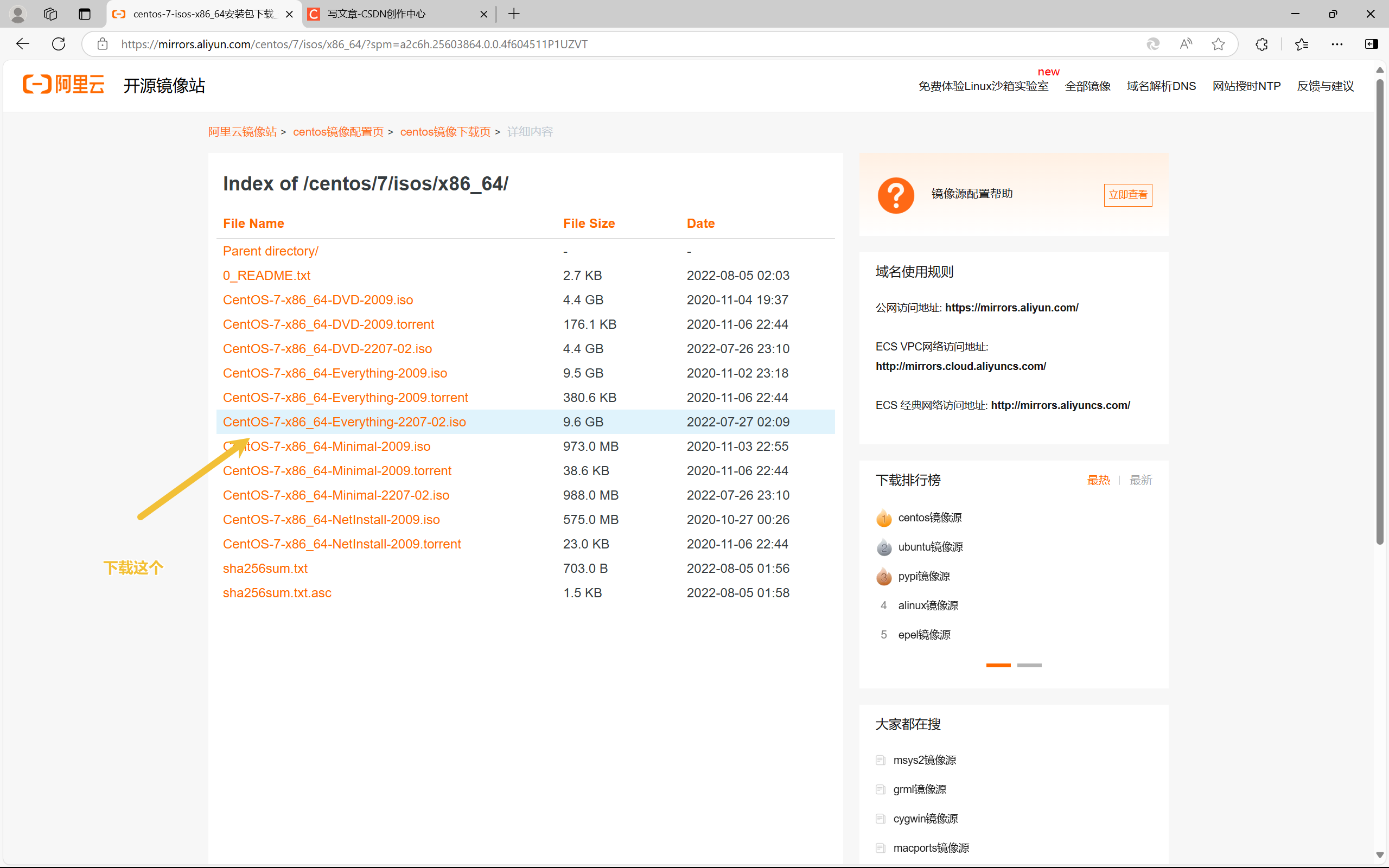Screen dimensions: 1389x868
Task: Select the 最新 ranking tab
Action: (1140, 480)
